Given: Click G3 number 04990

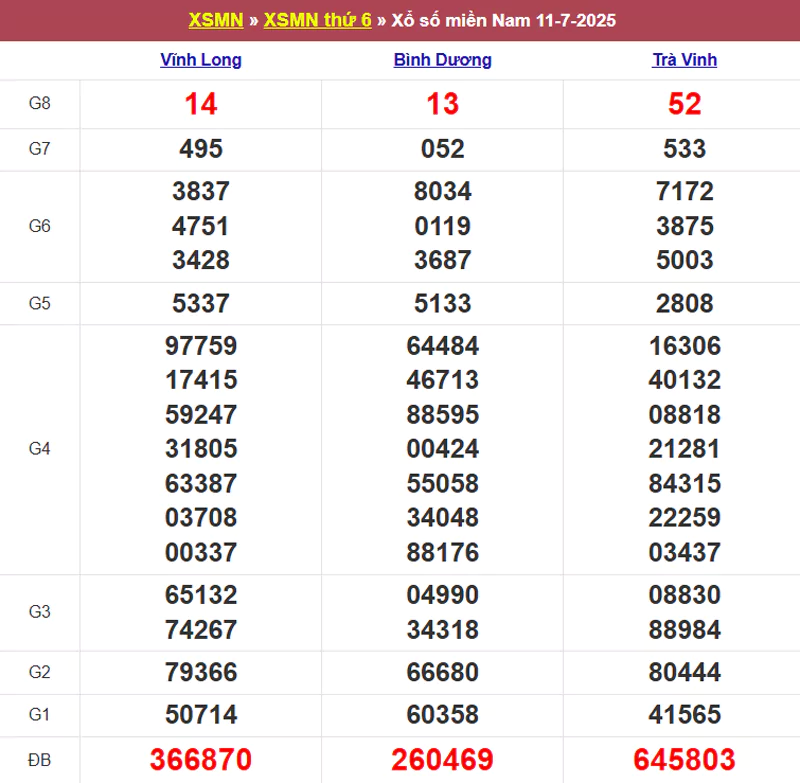Looking at the screenshot, I should tap(442, 595).
